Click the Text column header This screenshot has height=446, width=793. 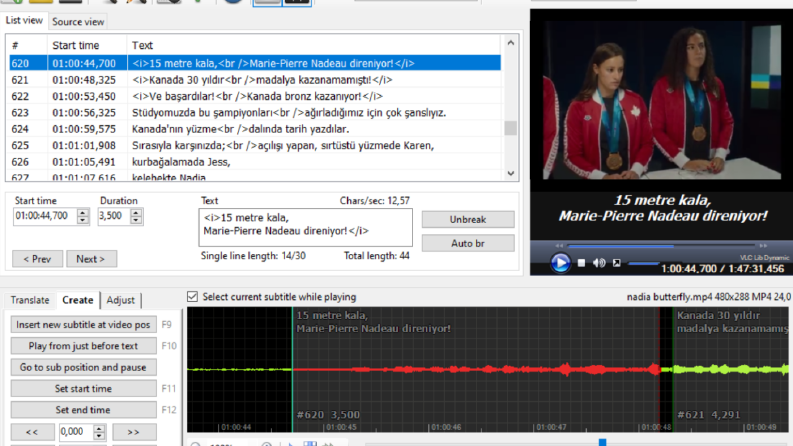coord(314,45)
